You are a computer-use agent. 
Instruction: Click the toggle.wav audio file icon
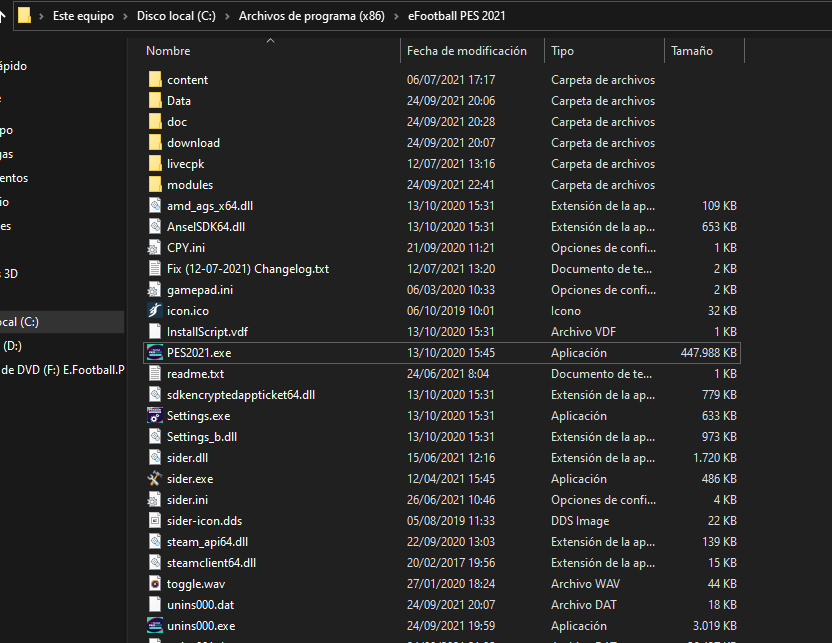coord(155,584)
